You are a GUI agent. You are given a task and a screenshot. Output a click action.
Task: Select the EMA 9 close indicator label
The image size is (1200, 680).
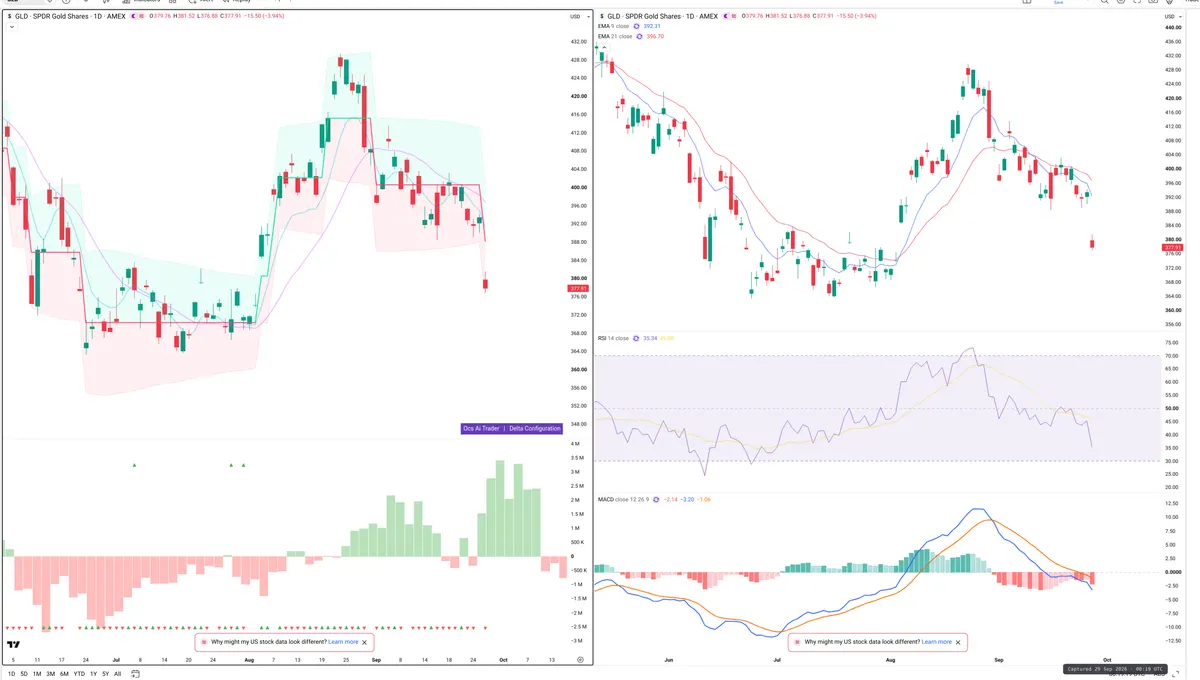(615, 26)
